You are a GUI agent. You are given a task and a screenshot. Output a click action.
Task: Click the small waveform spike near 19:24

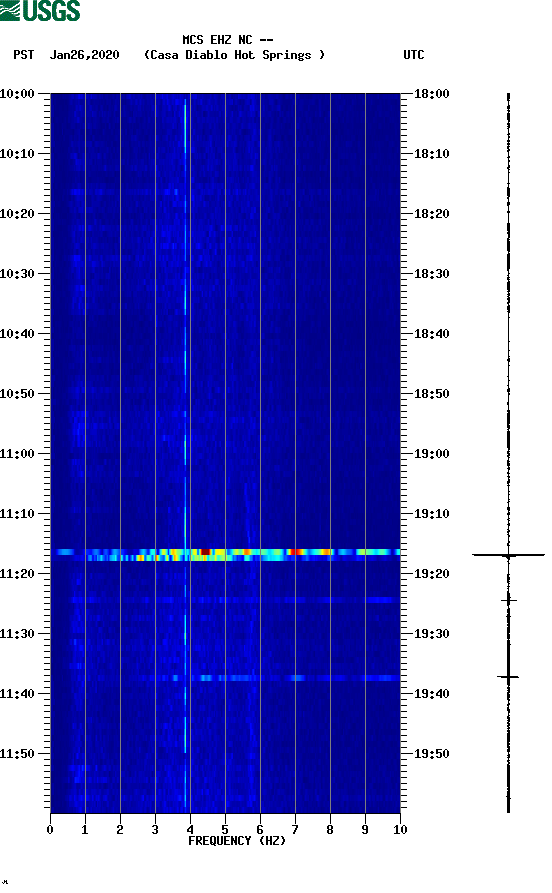point(509,600)
